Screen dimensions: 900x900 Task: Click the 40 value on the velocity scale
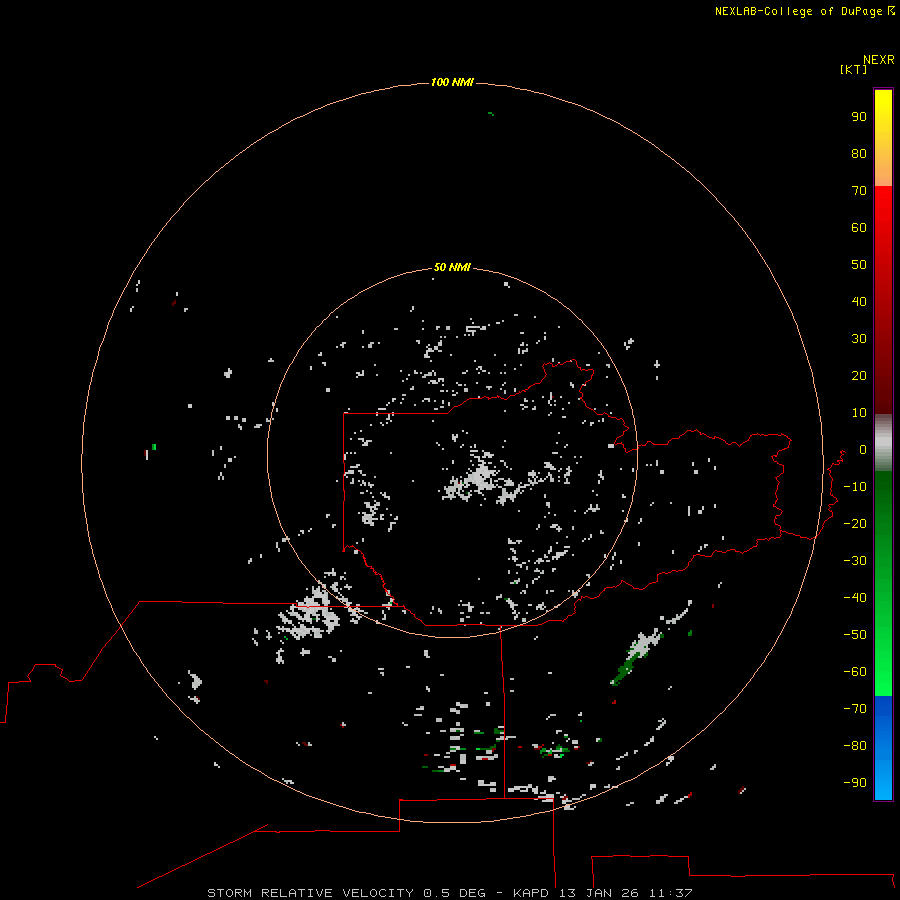(x=859, y=302)
